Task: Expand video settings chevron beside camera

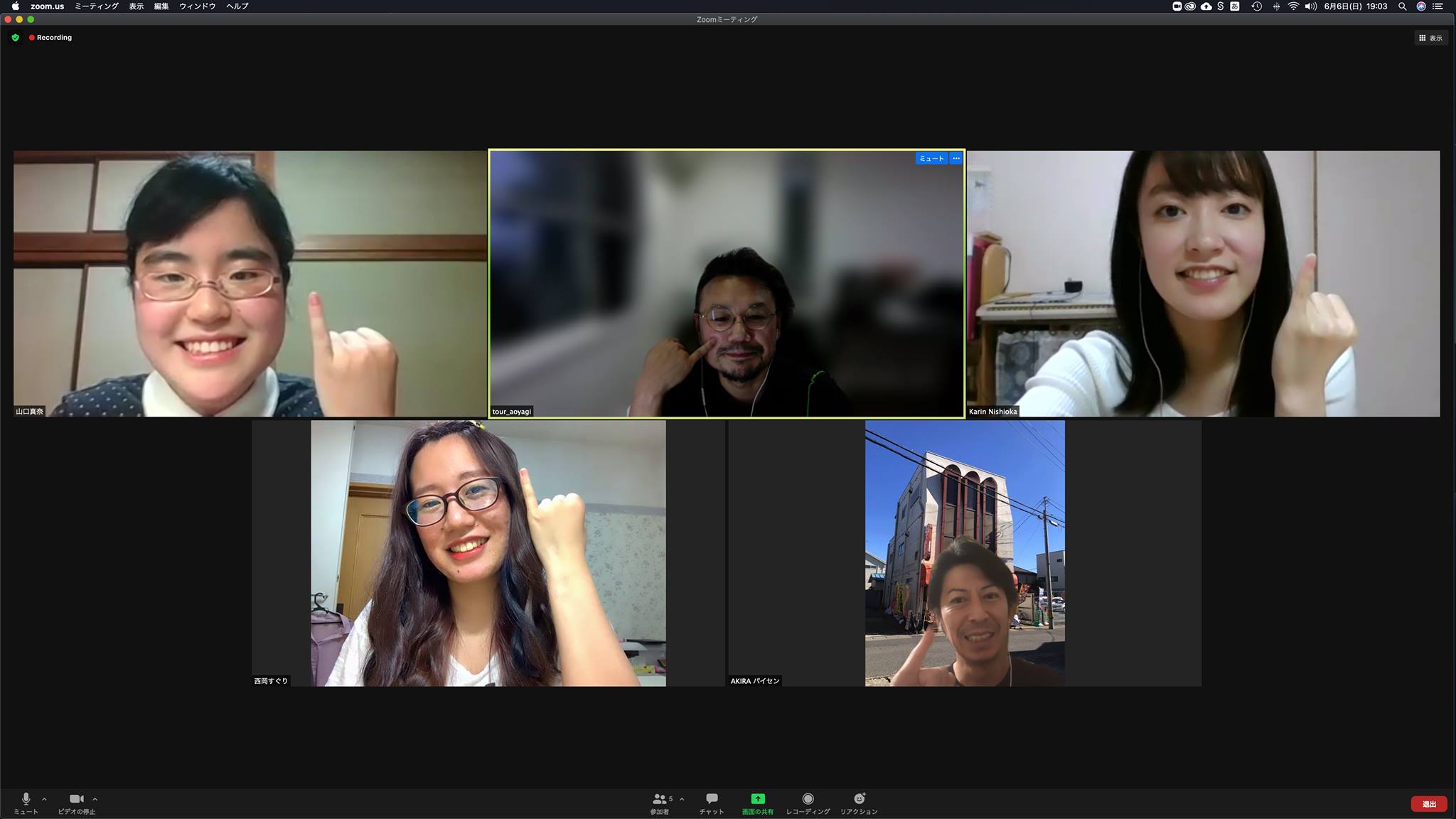Action: click(95, 799)
